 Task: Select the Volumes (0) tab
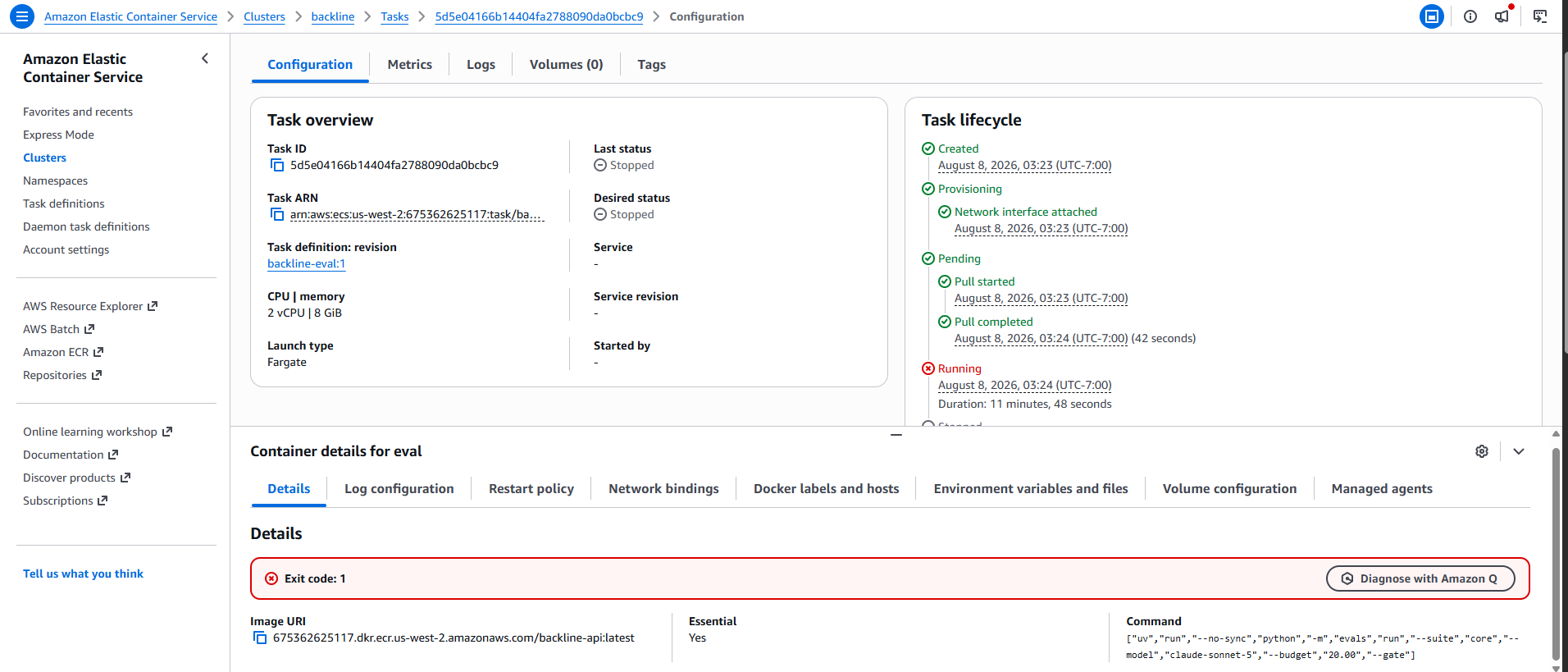(x=567, y=65)
